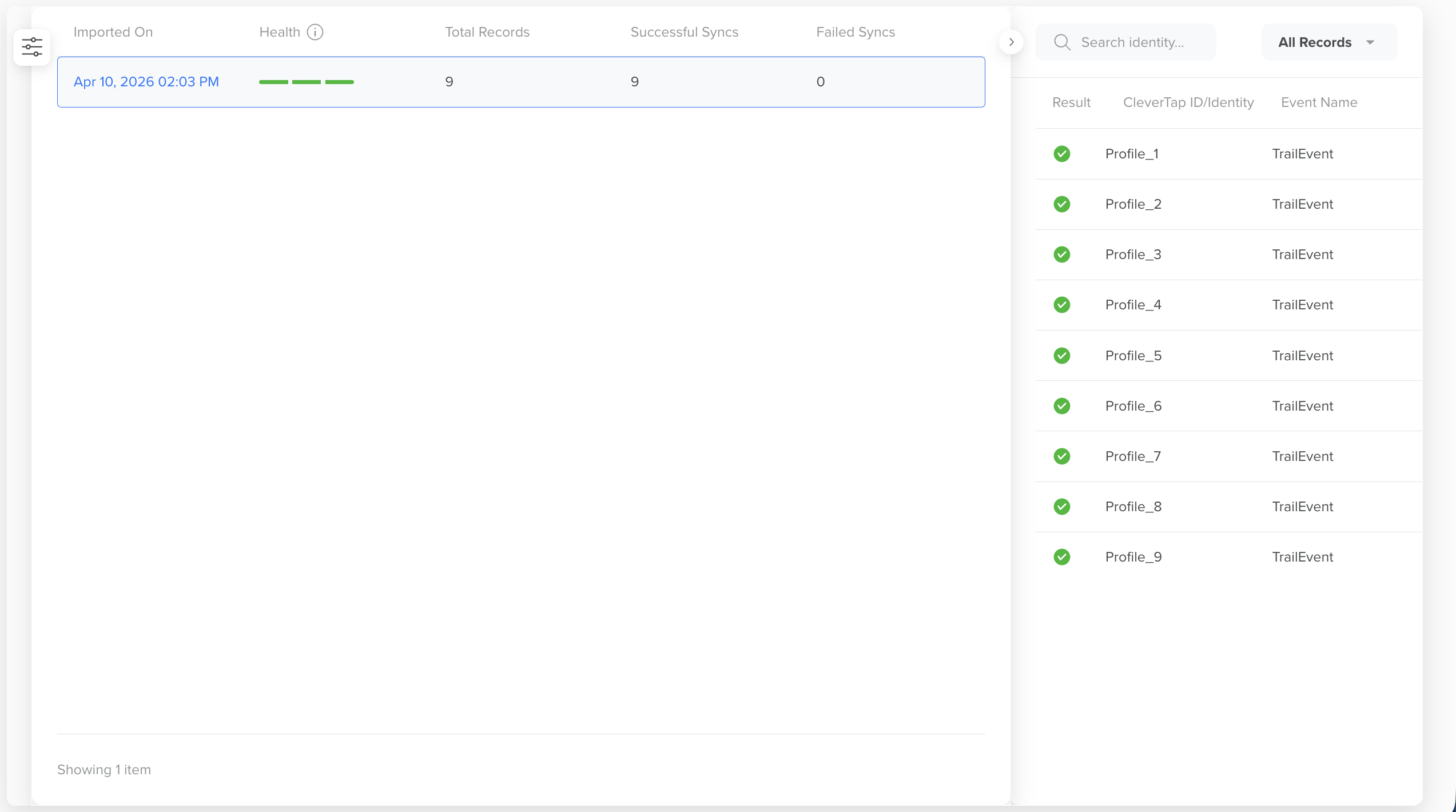The width and height of the screenshot is (1456, 812).
Task: Click the Failed Syncs column header
Action: tap(856, 32)
